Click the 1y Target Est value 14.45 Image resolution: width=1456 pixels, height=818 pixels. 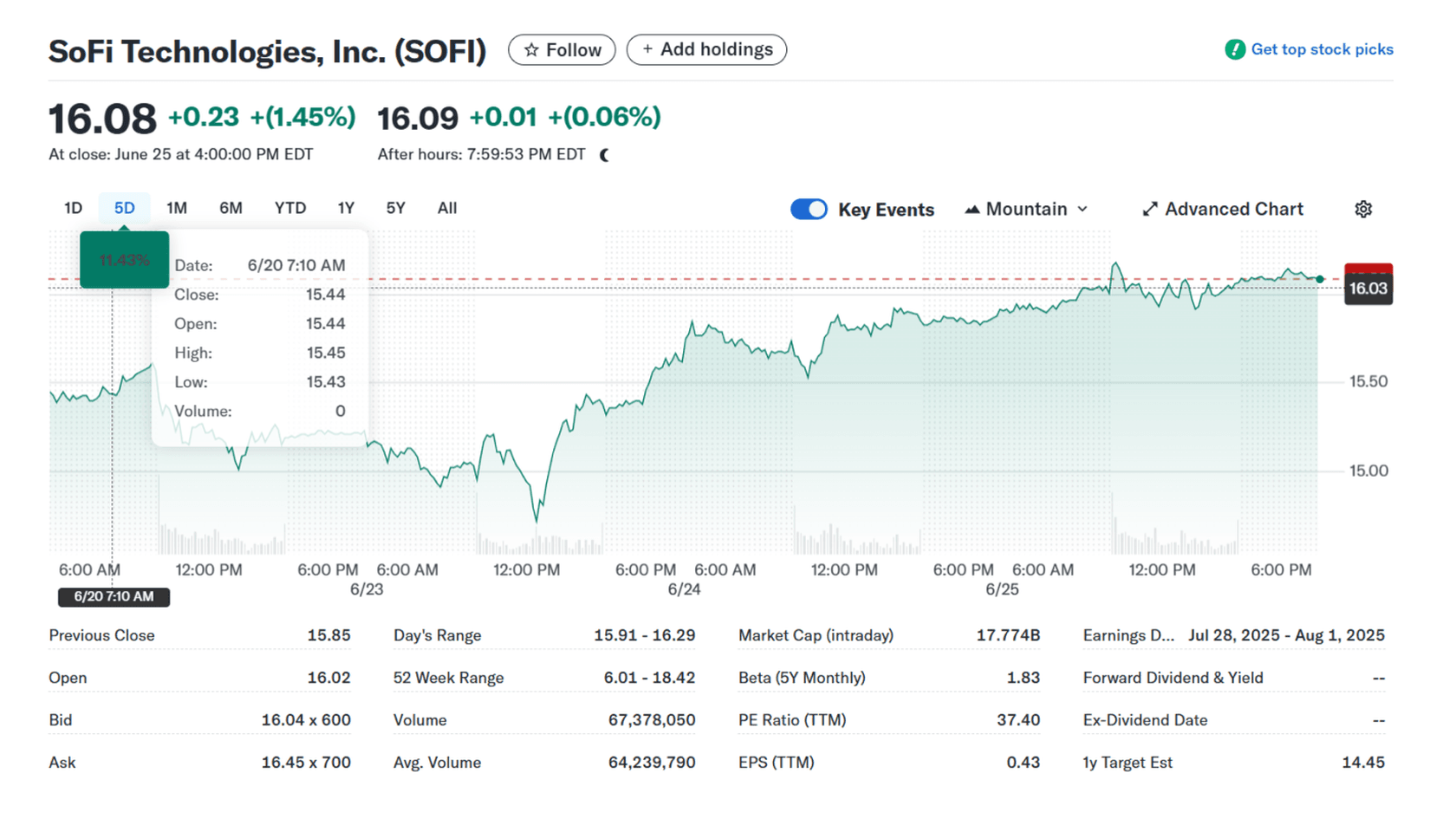point(1362,763)
